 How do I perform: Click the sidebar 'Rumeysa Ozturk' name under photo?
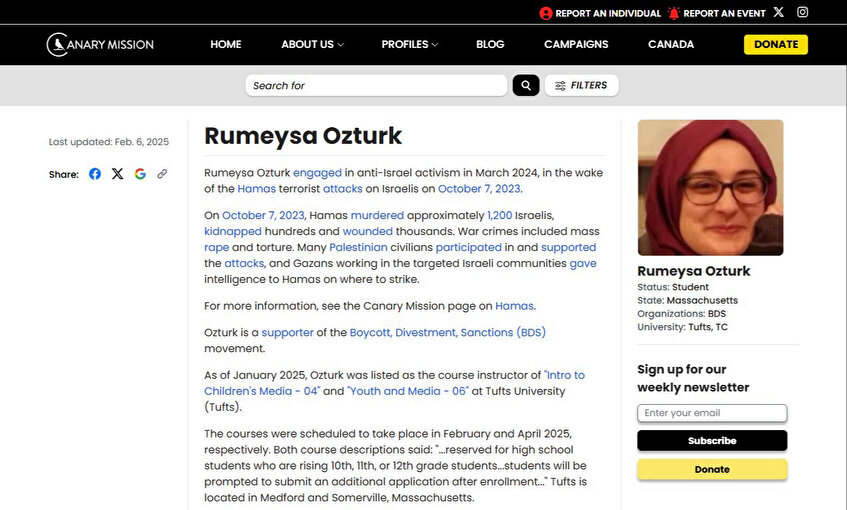pos(694,271)
